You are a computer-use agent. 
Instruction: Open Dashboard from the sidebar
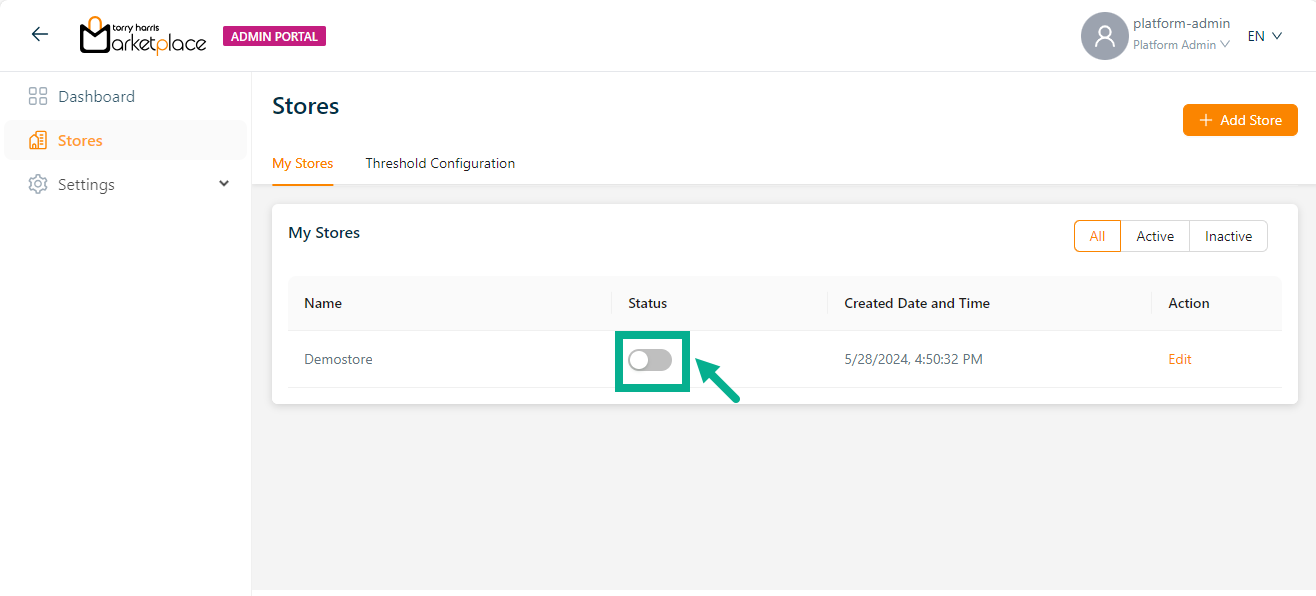coord(96,97)
